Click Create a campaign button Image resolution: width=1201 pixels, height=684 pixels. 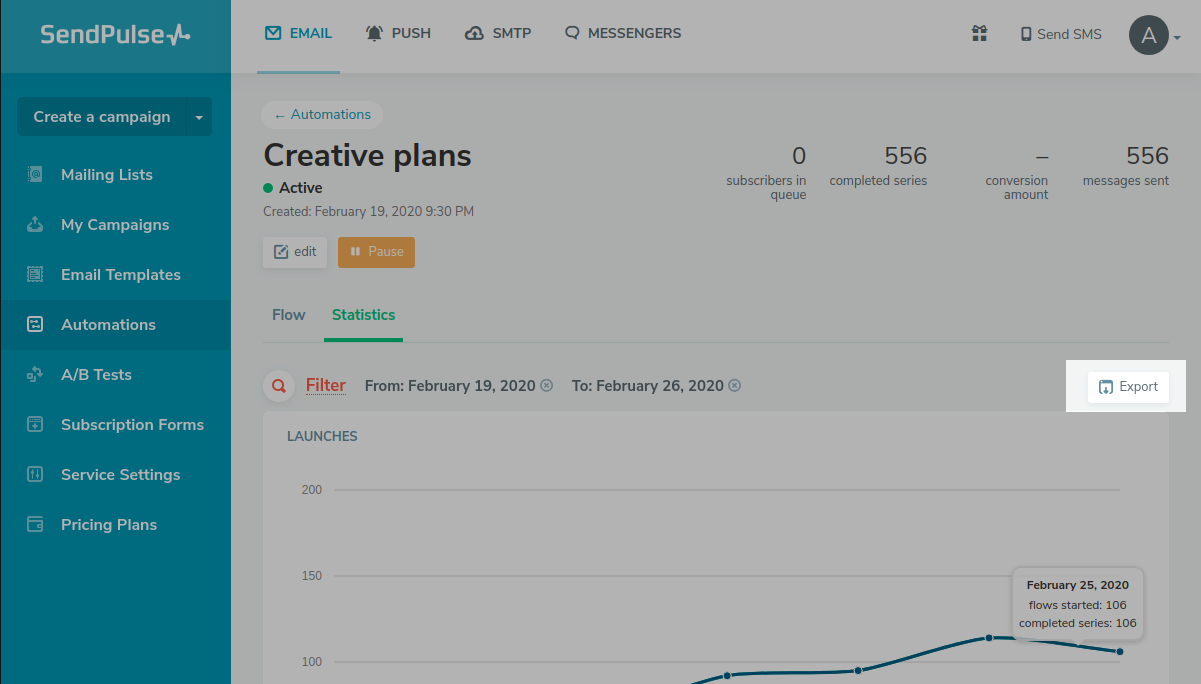click(102, 117)
